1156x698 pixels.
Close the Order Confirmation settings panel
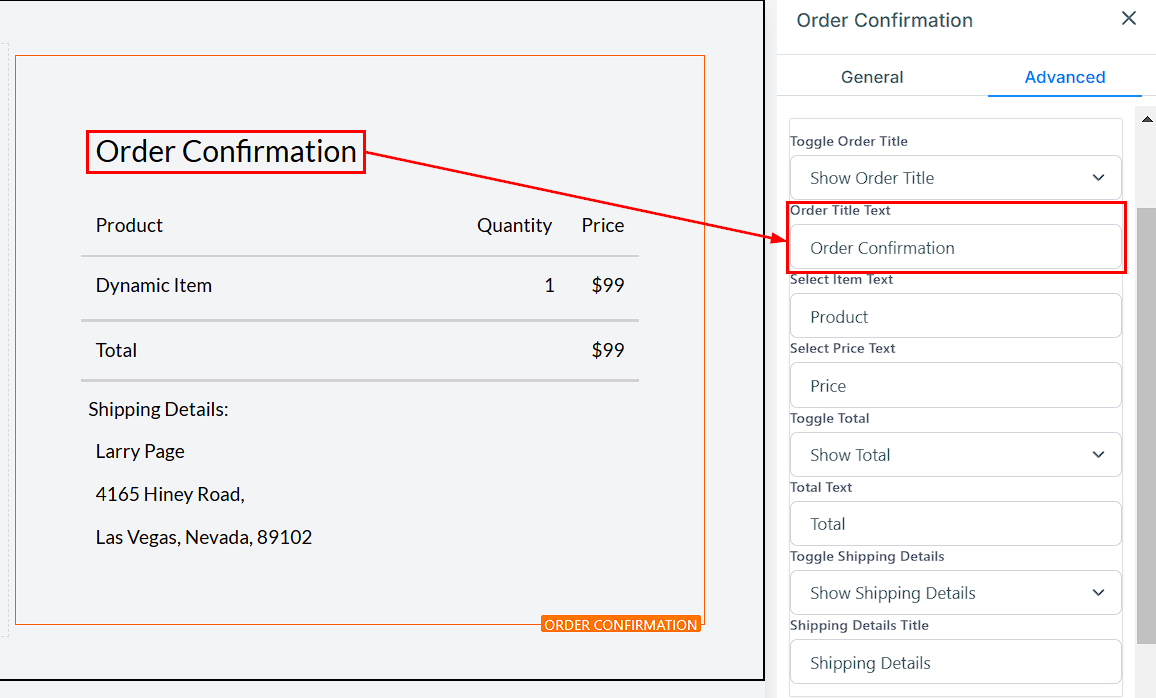(x=1129, y=19)
